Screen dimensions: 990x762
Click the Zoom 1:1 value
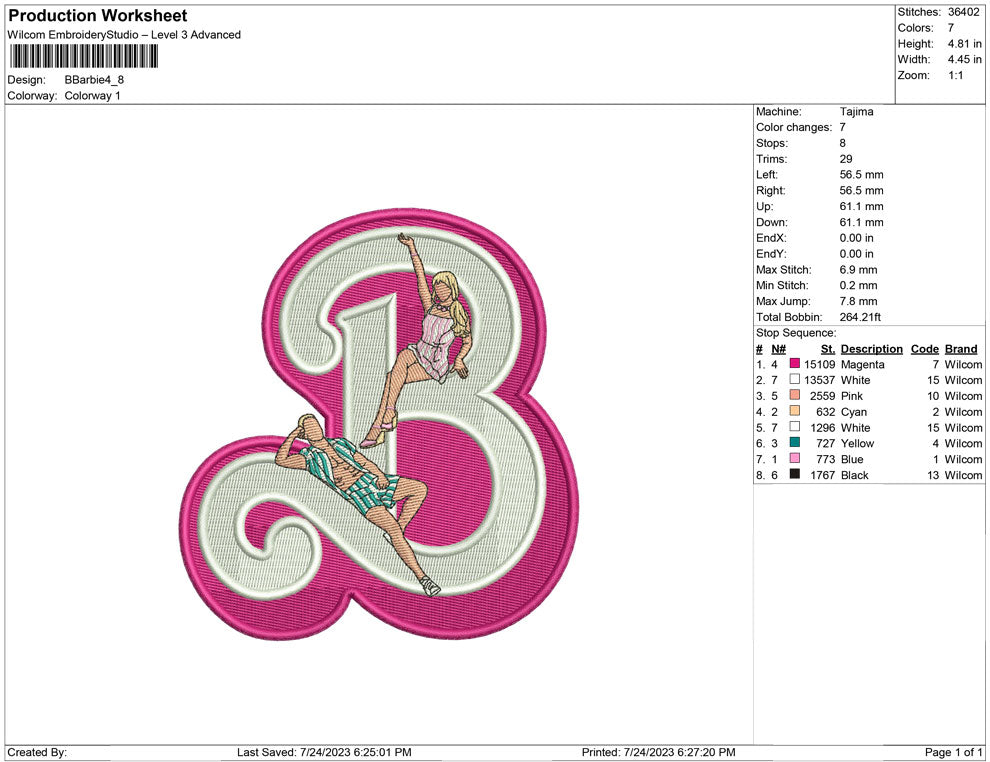[x=955, y=76]
